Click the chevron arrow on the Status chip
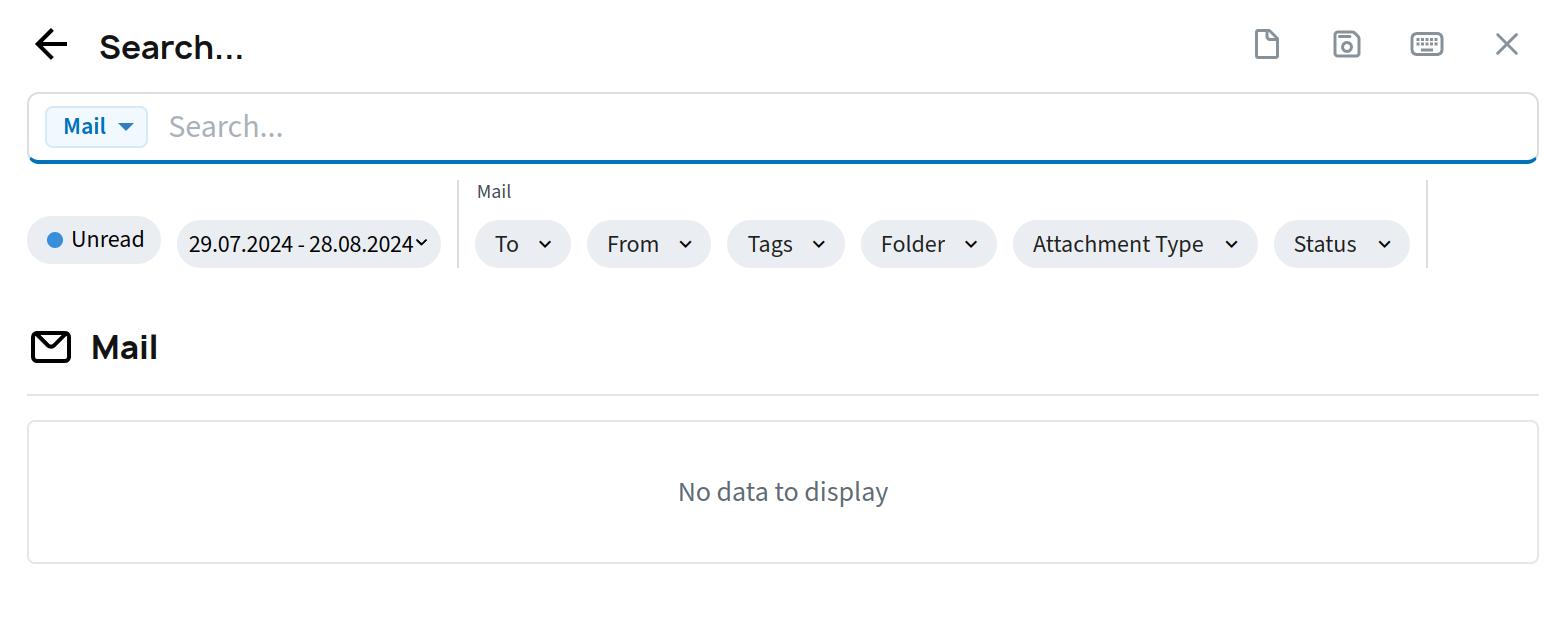1562x625 pixels. [x=1384, y=244]
